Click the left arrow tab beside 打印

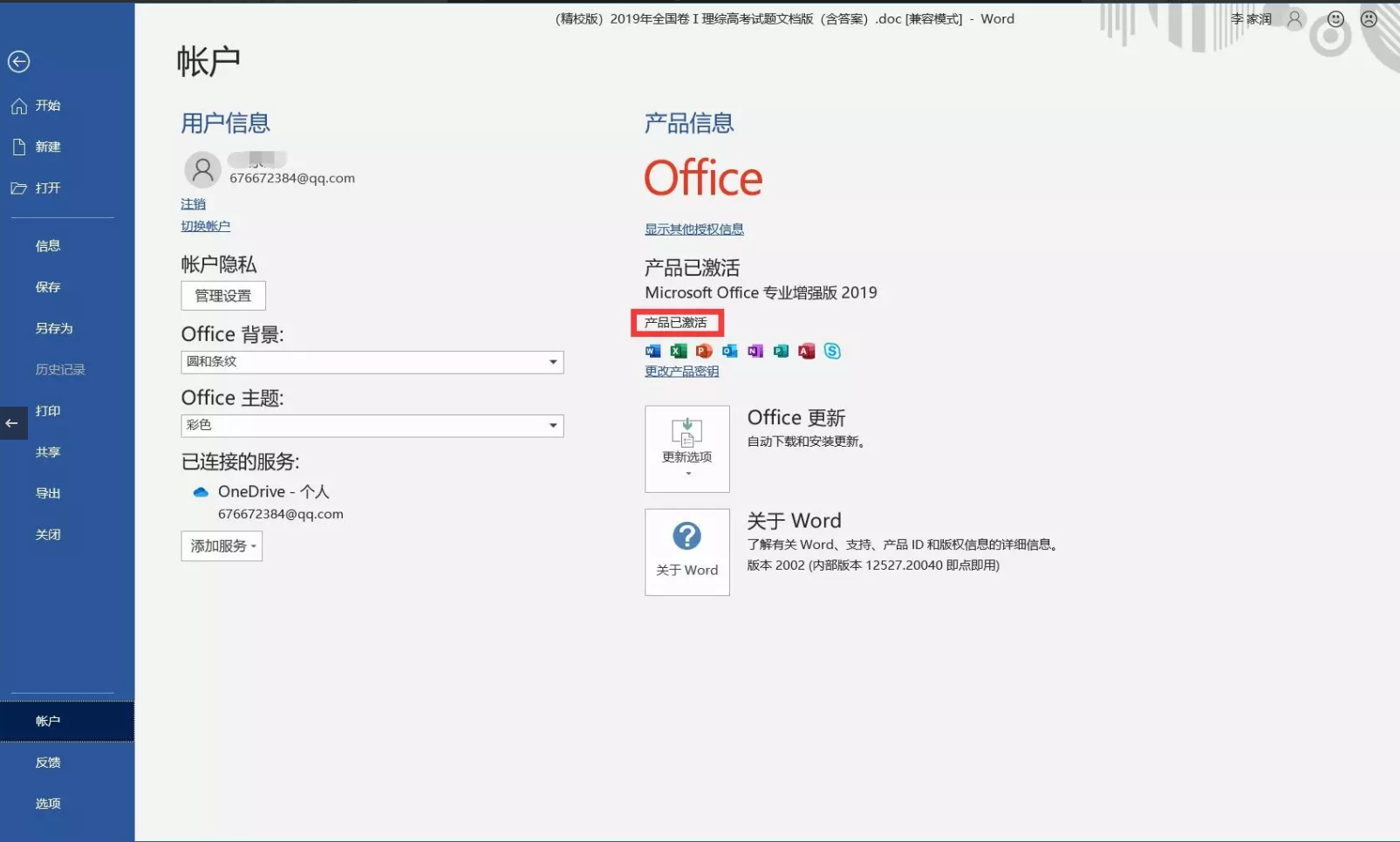[13, 423]
